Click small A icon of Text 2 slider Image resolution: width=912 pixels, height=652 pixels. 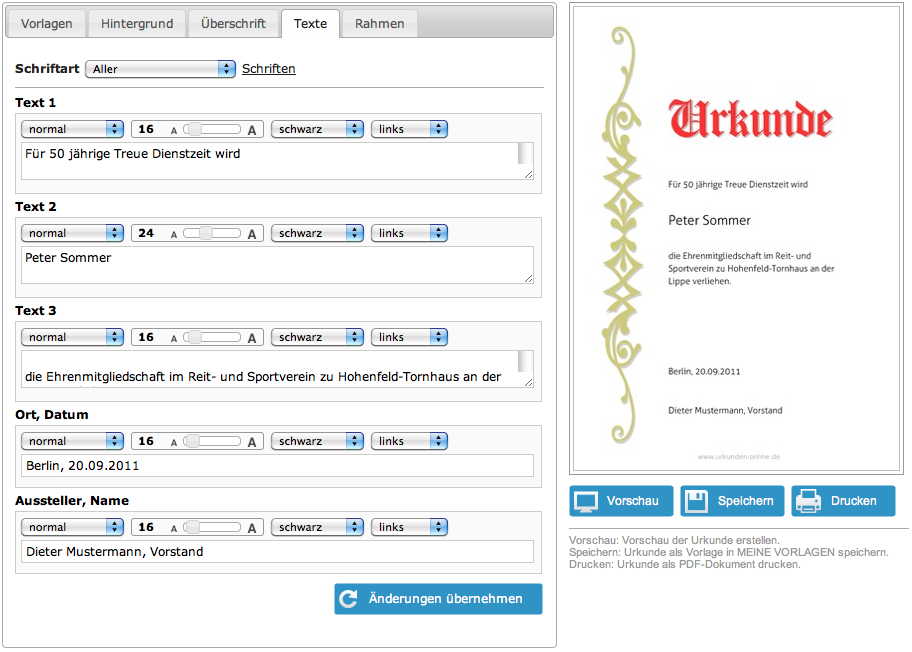173,235
